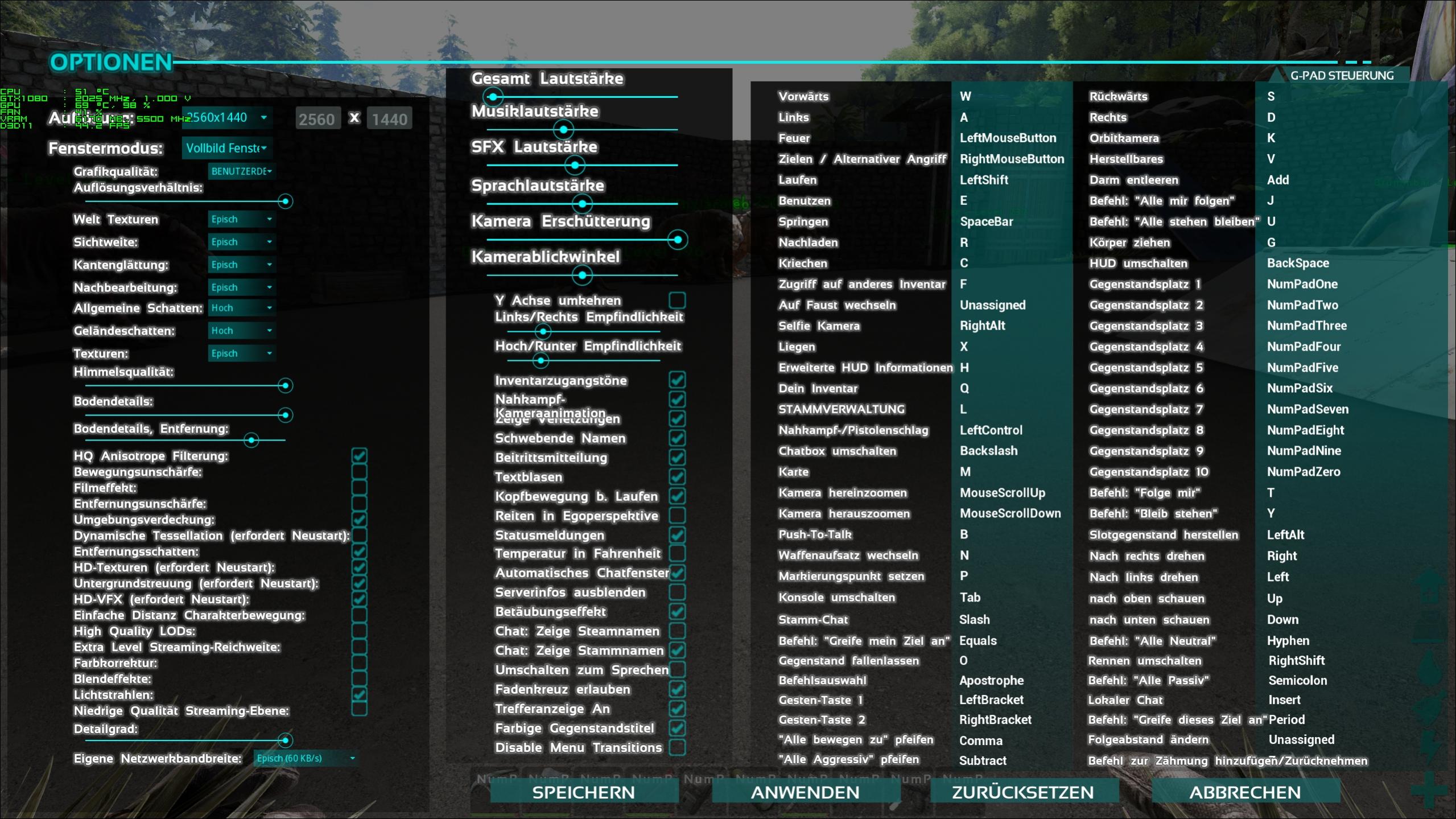Enable the Bewegungsunschärfe checkbox
The image size is (1456, 819).
(x=360, y=471)
